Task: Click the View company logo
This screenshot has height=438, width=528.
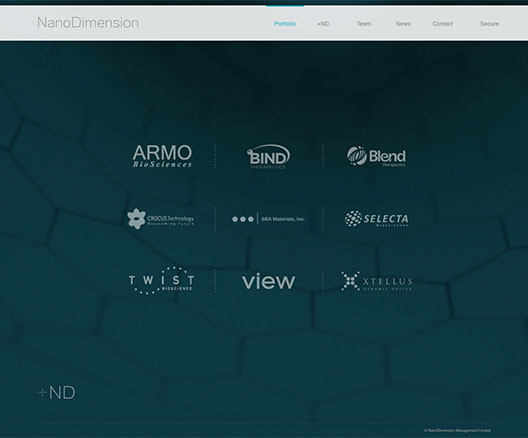Action: click(268, 281)
